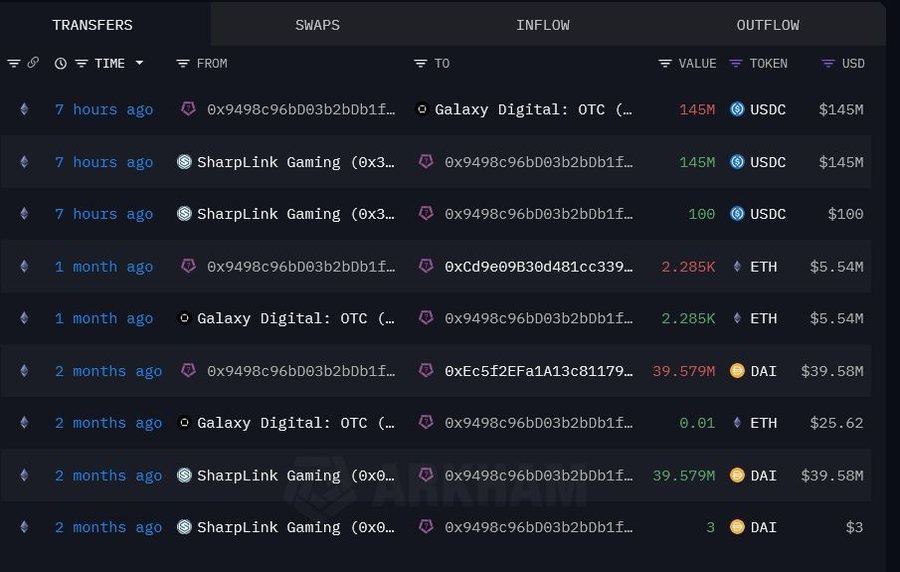Click the green 145M value
The height and width of the screenshot is (572, 900).
pyautogui.click(x=697, y=162)
